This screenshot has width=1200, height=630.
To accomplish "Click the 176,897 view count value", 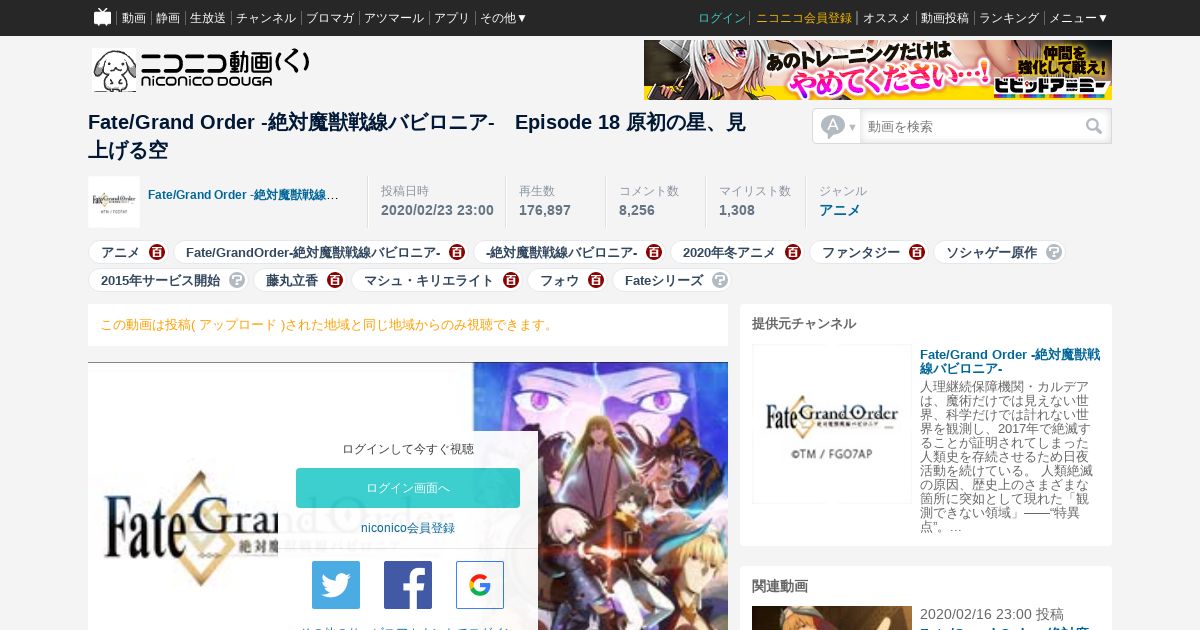I will [545, 210].
